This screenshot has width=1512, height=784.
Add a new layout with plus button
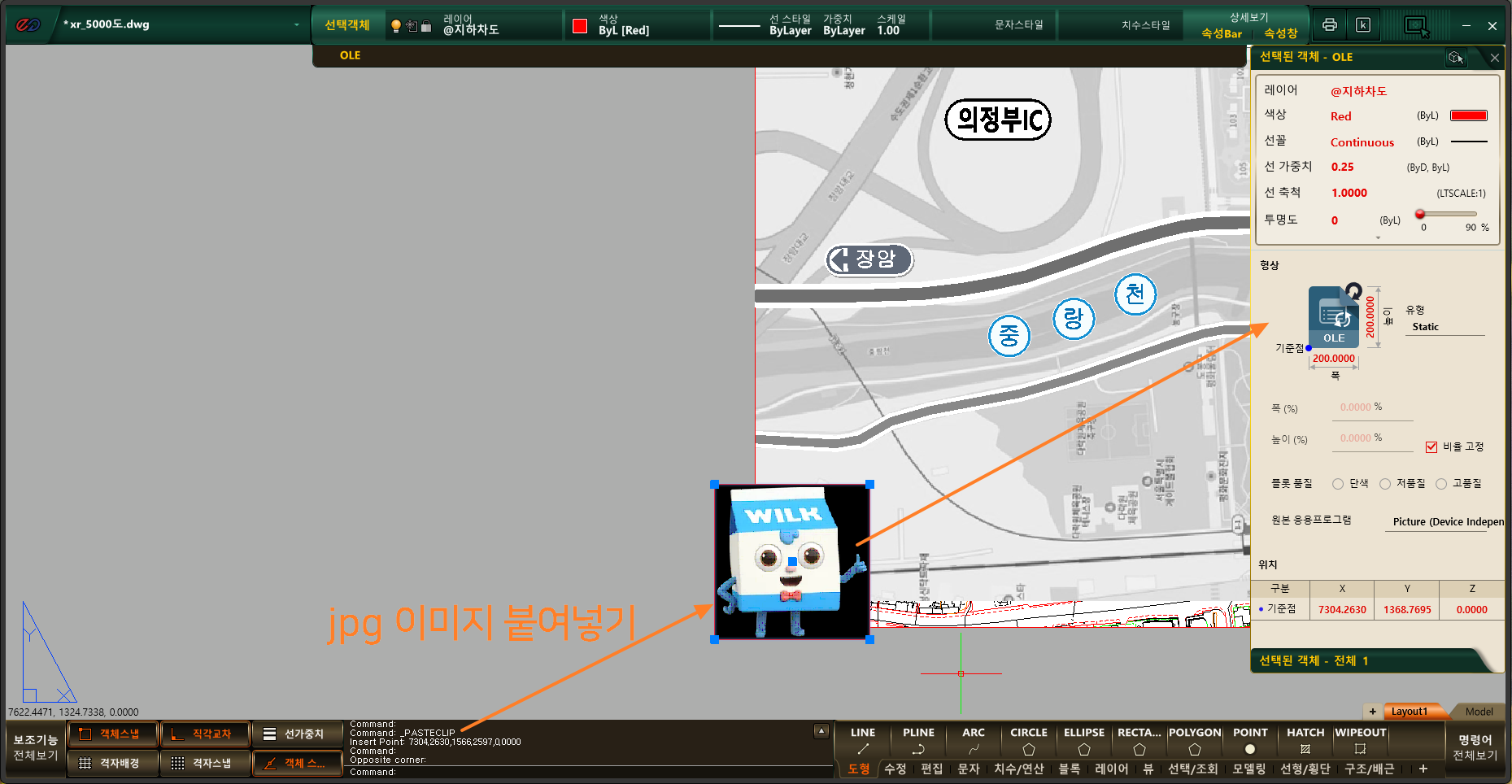1373,712
